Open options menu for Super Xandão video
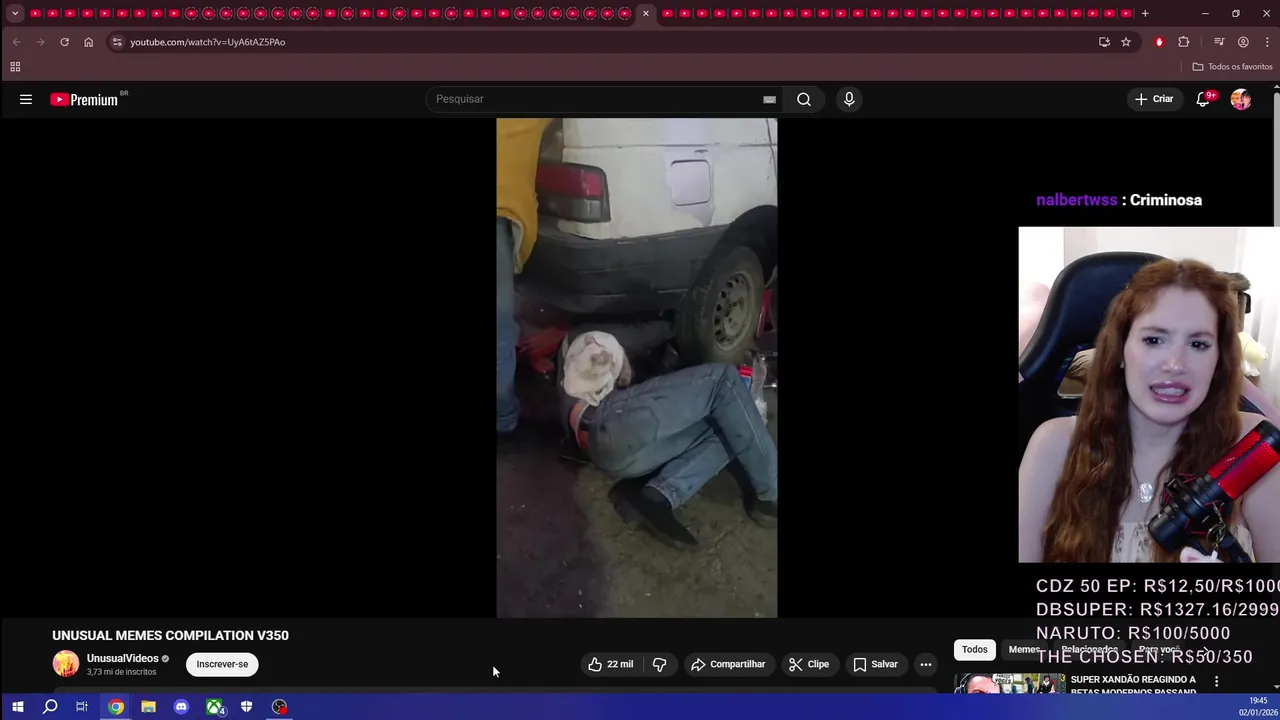Screen dimensions: 1280x720 pos(1216,682)
